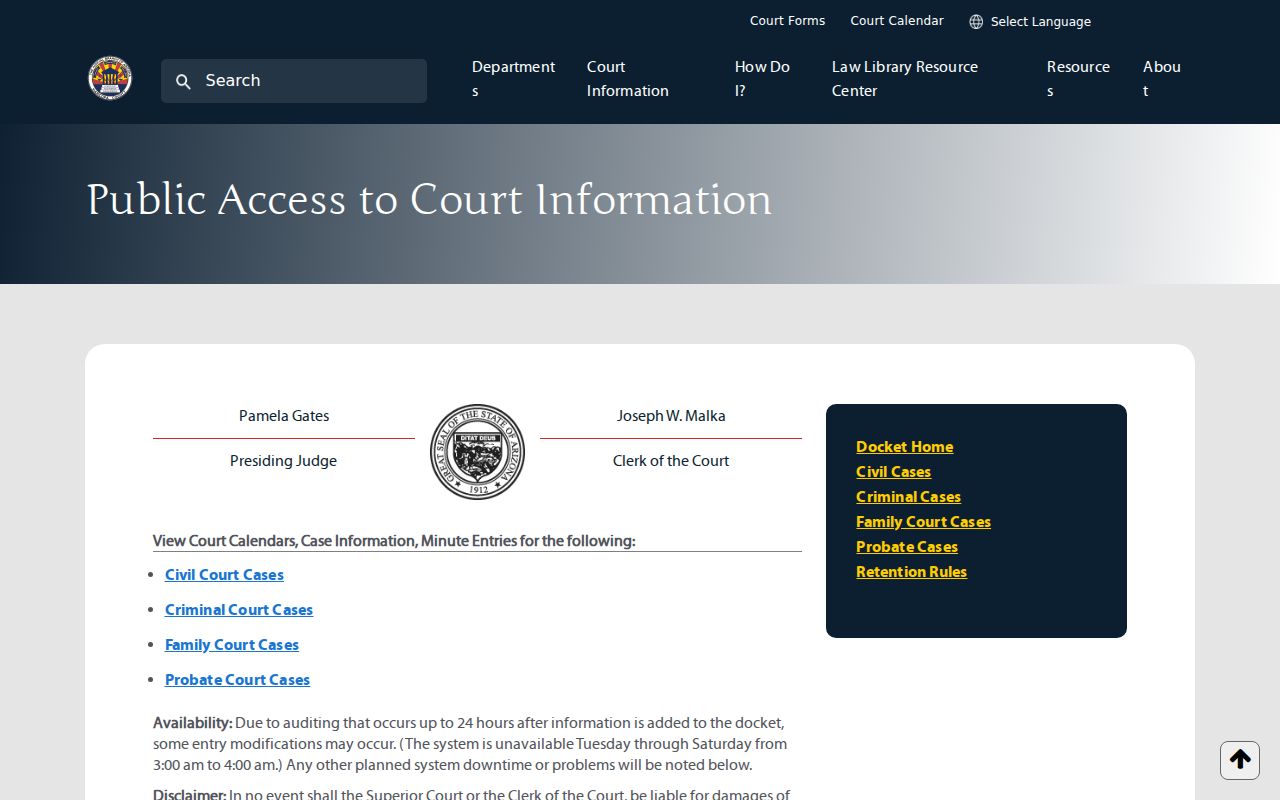This screenshot has height=800, width=1280.
Task: Click the Clerk of the Court label
Action: (671, 461)
